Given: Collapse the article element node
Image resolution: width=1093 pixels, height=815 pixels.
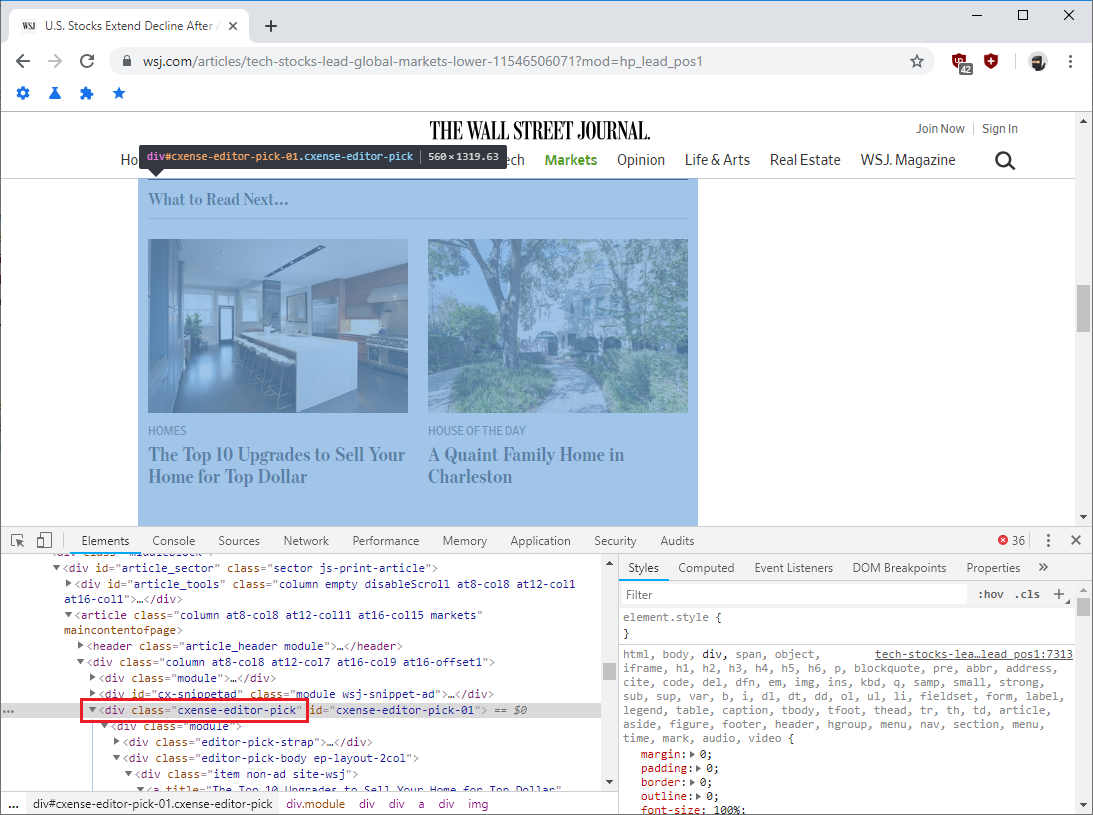Looking at the screenshot, I should (69, 615).
